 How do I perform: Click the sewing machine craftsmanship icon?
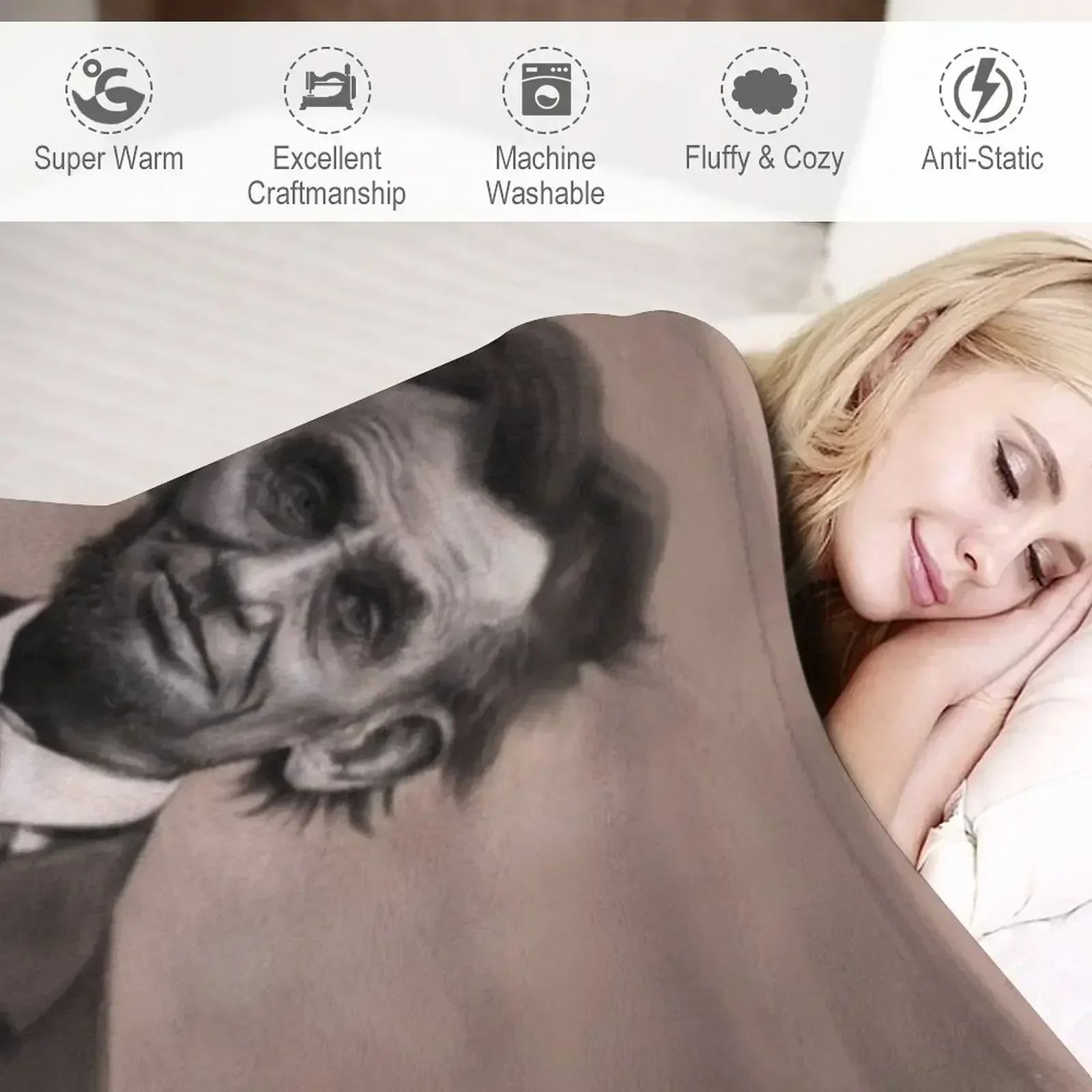click(x=328, y=89)
